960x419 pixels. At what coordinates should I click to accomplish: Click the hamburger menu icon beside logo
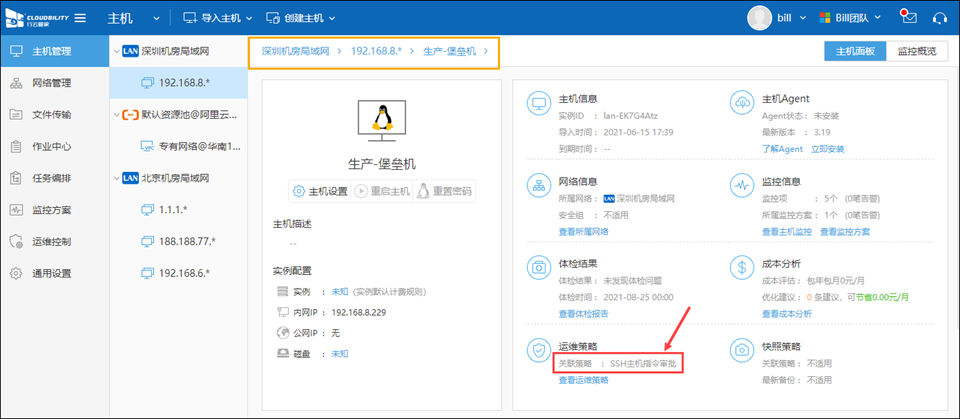[79, 18]
